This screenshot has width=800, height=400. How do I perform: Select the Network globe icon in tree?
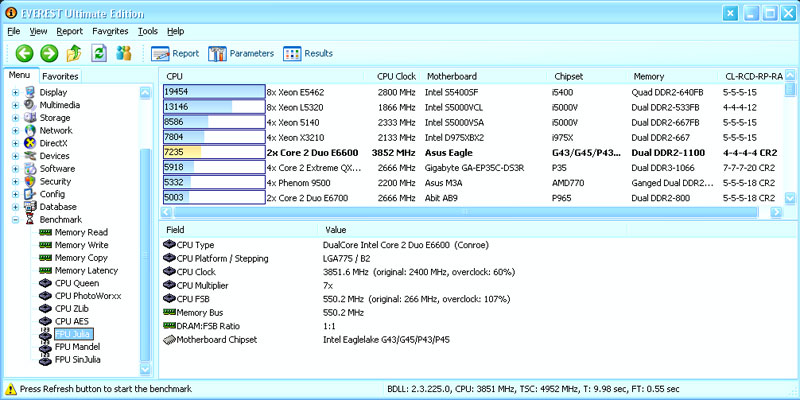click(30, 131)
